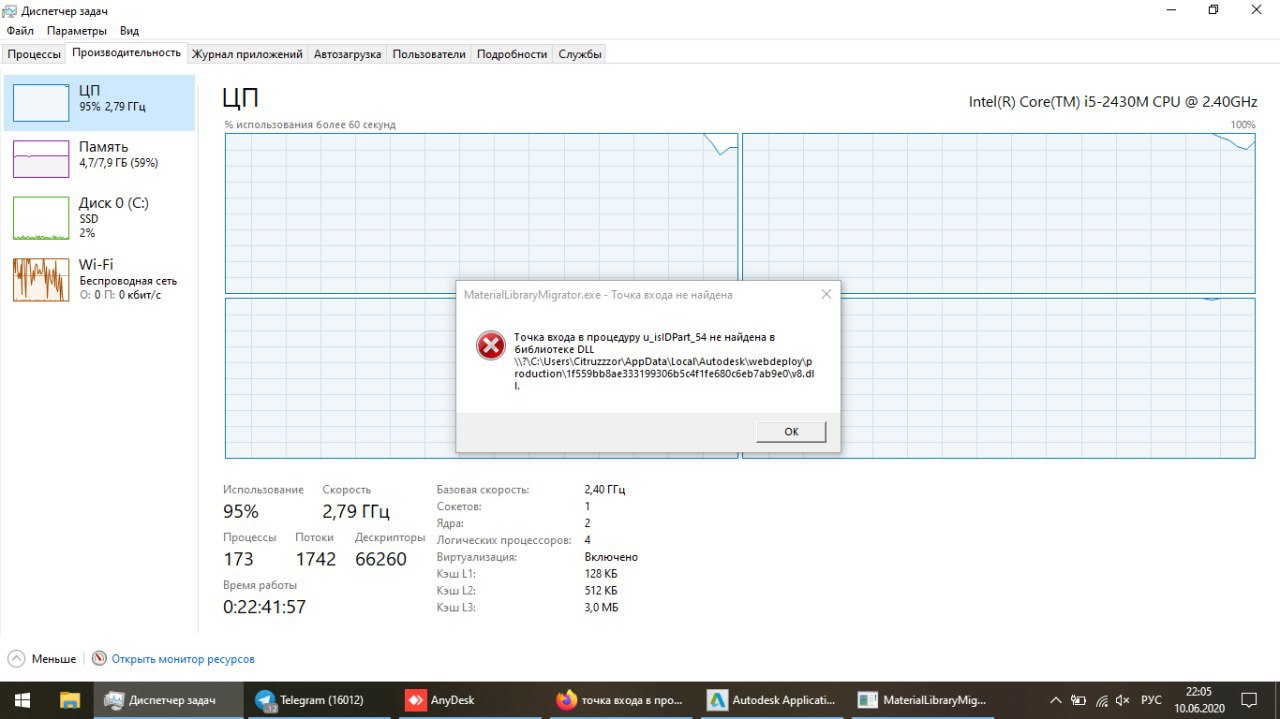Image resolution: width=1280 pixels, height=719 pixels.
Task: Click the Task Manager title bar icon
Action: pos(11,9)
